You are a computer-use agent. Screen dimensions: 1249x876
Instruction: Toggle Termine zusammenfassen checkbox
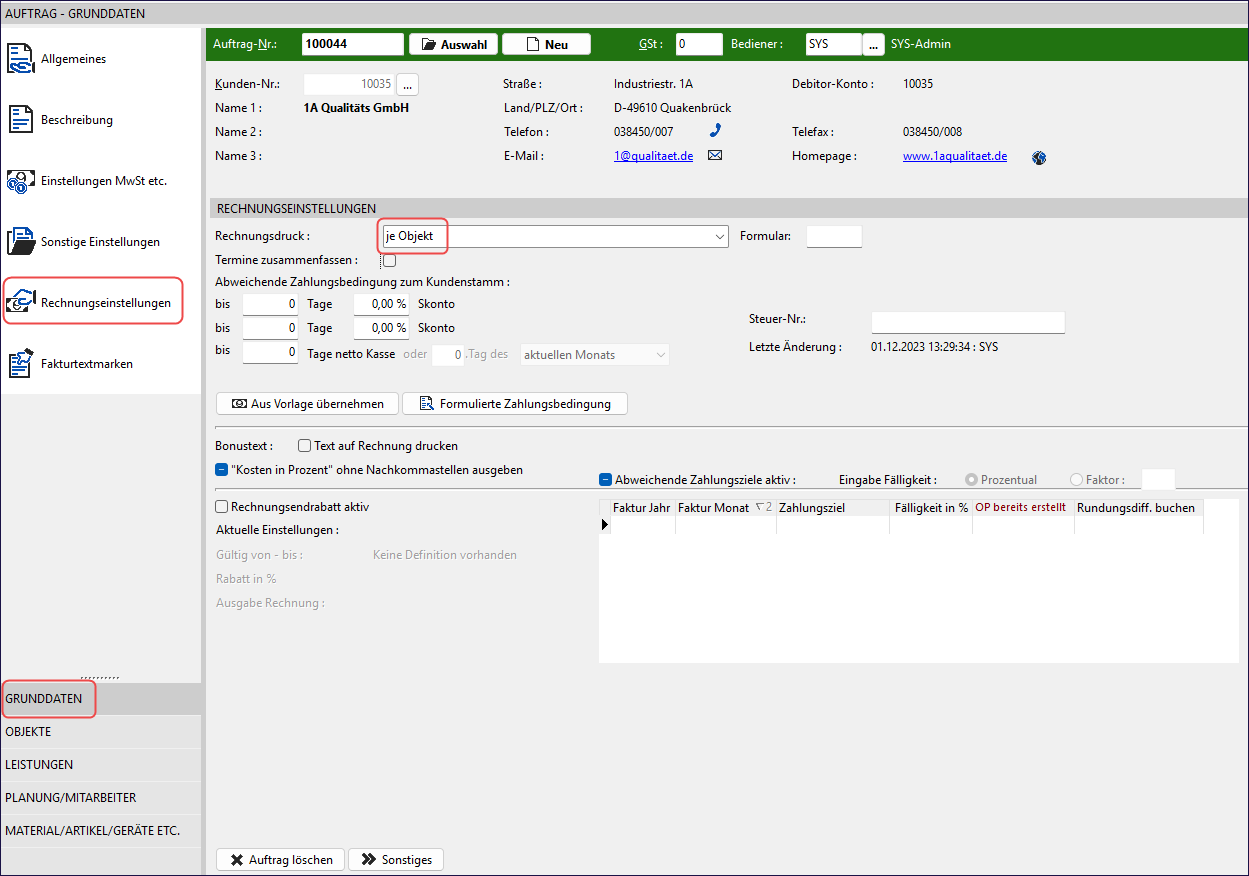(389, 260)
